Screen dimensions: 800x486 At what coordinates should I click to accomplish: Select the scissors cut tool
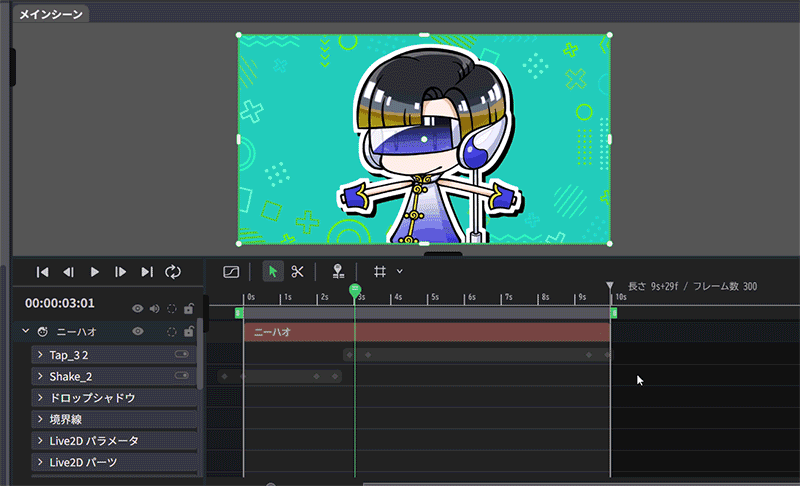[297, 272]
